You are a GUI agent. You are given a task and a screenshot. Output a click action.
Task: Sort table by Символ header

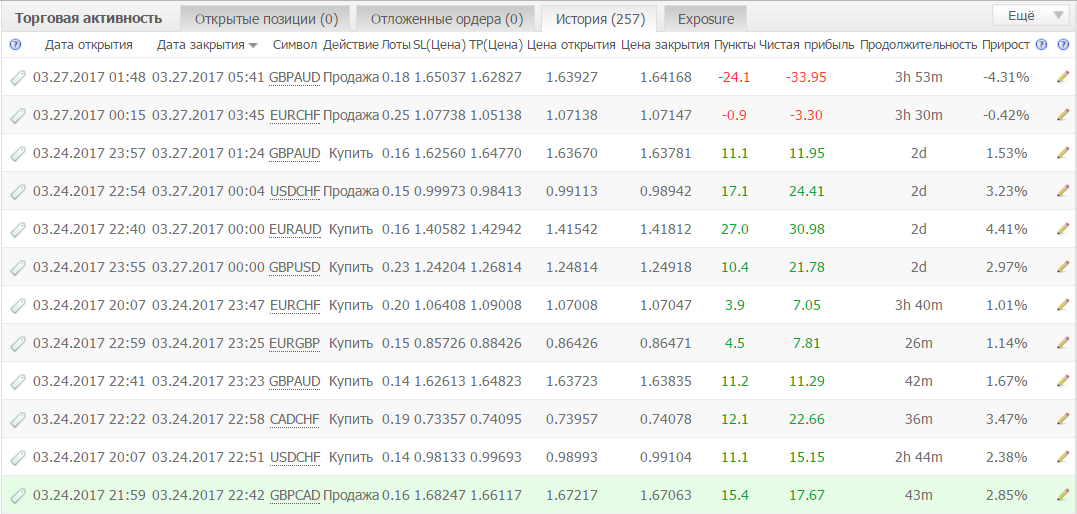pyautogui.click(x=295, y=45)
